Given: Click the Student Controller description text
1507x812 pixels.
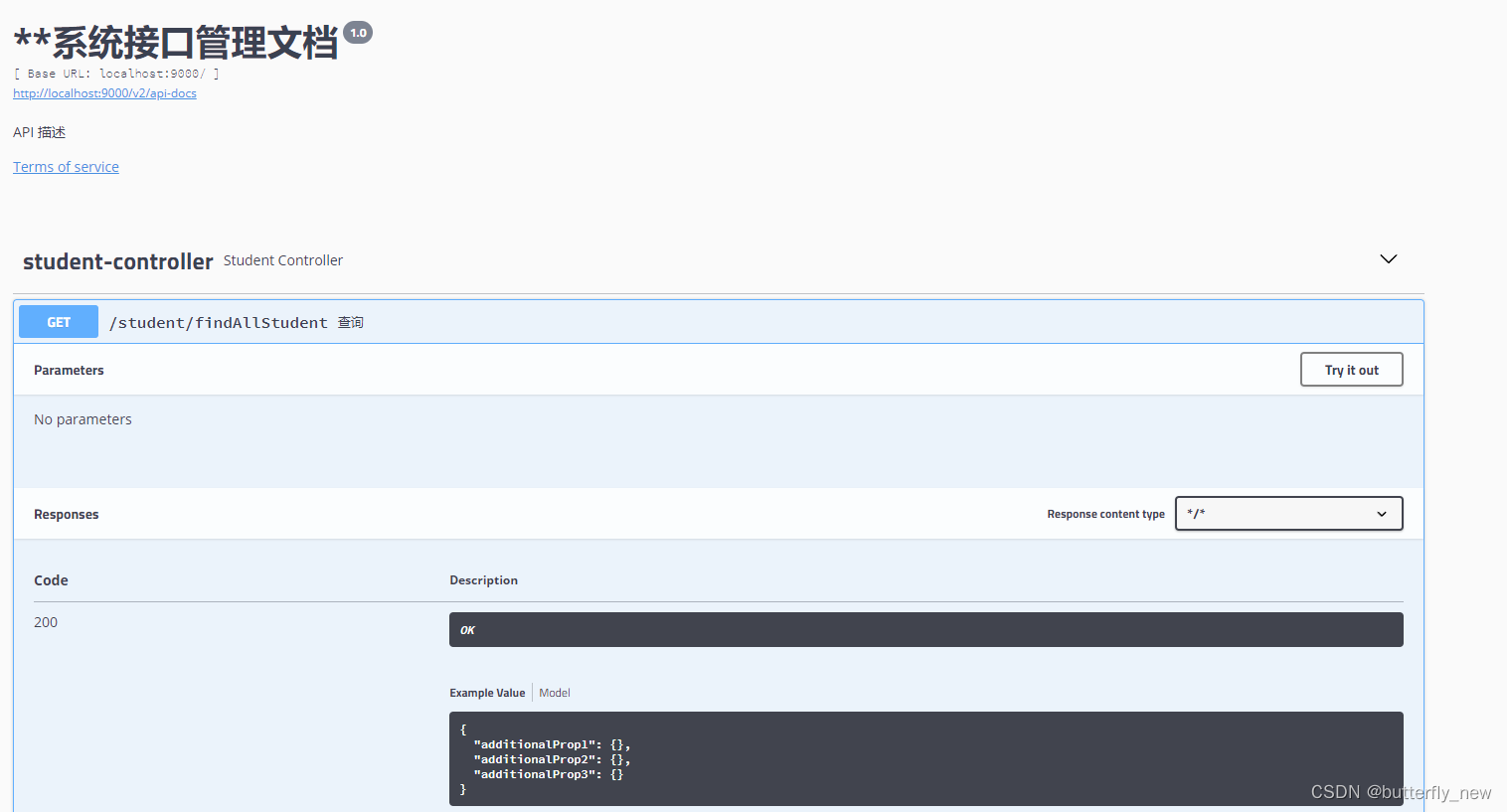Looking at the screenshot, I should click(283, 260).
